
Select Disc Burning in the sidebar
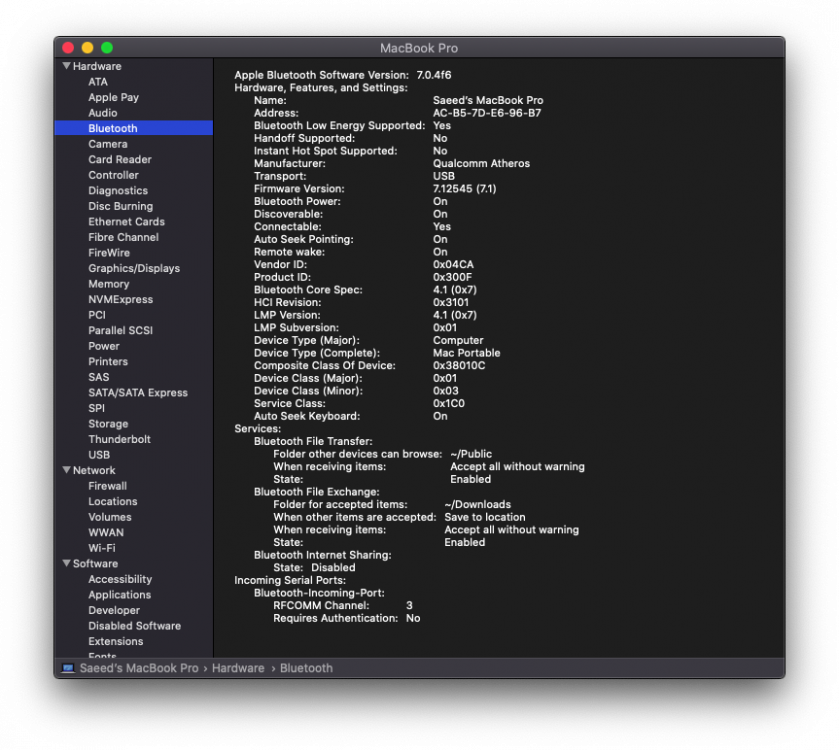pos(120,206)
